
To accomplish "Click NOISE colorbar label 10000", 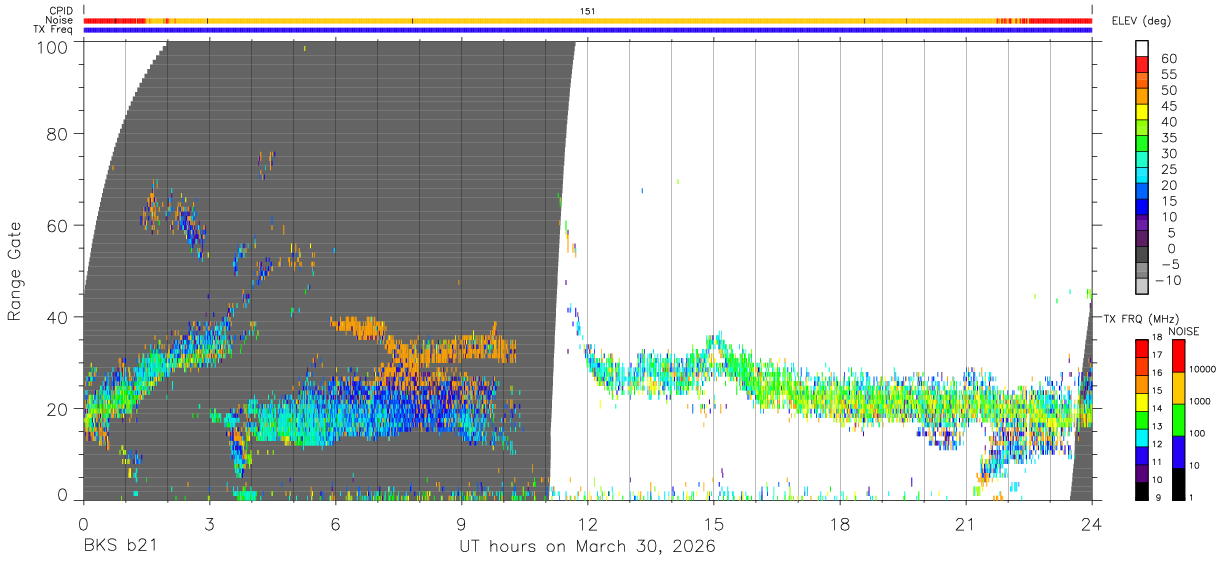I will point(1202,369).
